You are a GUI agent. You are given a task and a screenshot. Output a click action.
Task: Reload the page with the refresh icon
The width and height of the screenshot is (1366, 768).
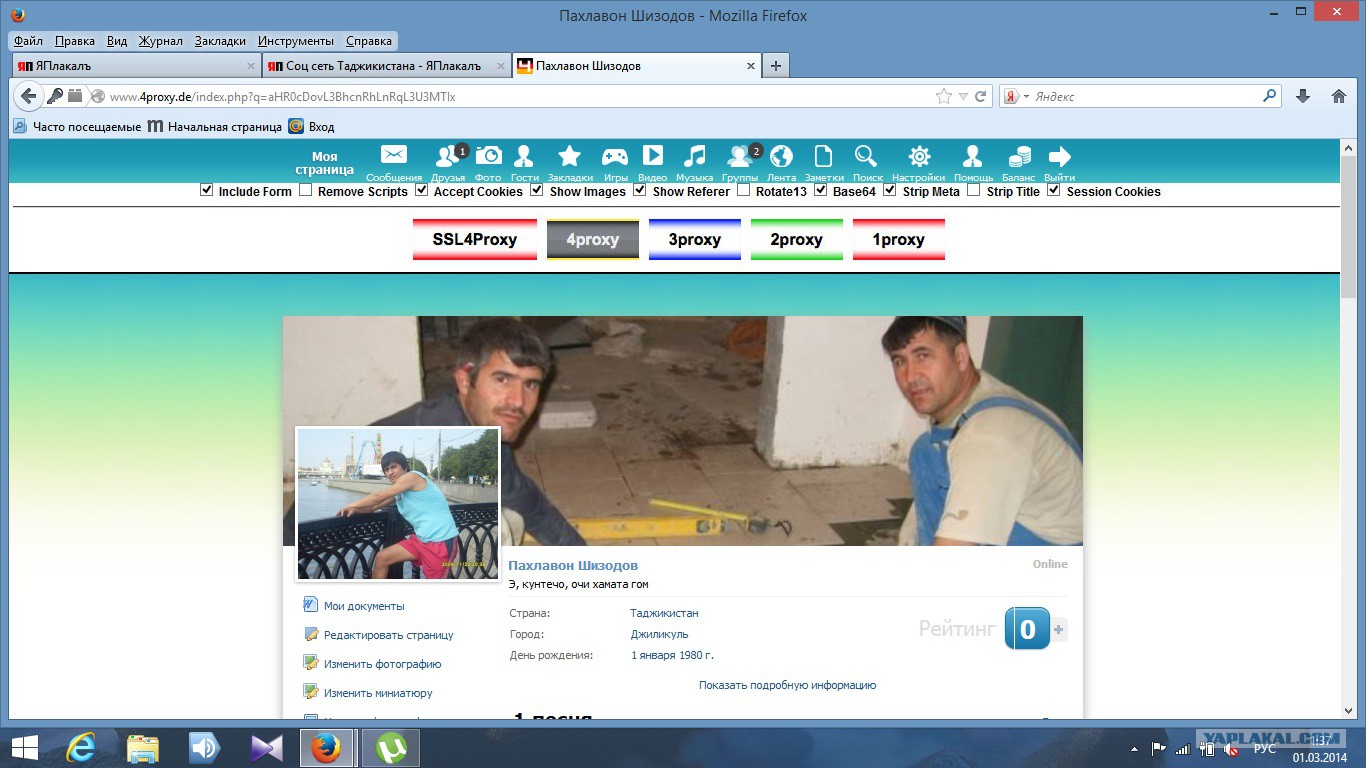click(x=981, y=97)
